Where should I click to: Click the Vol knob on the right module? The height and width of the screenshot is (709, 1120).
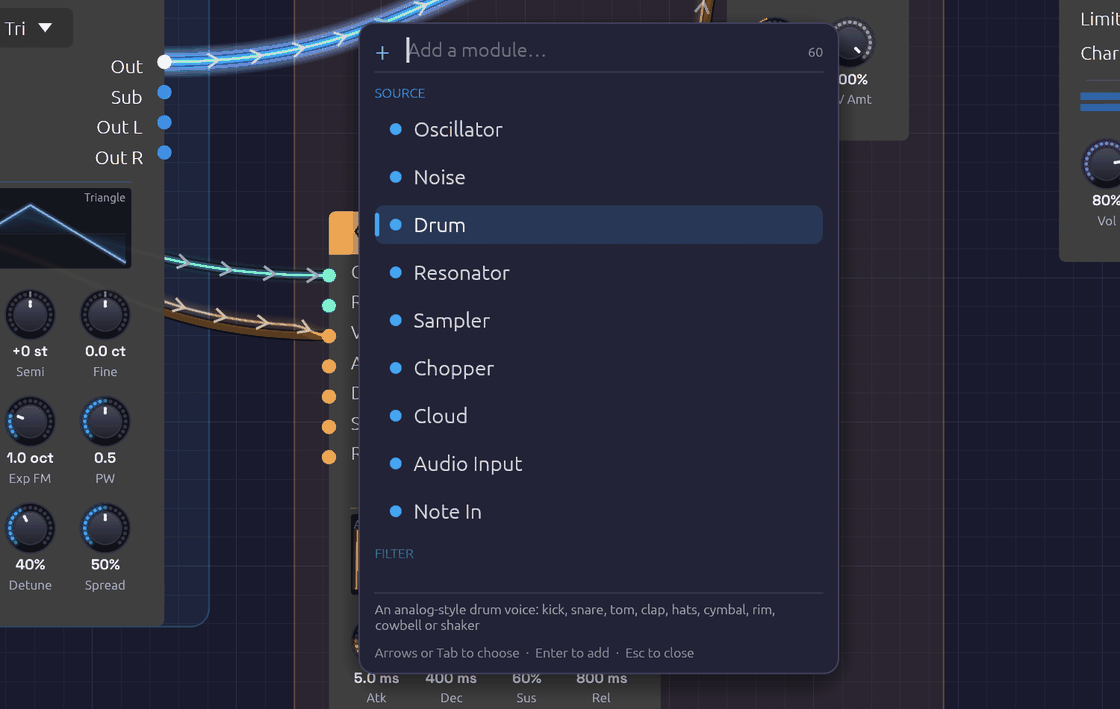point(1104,164)
